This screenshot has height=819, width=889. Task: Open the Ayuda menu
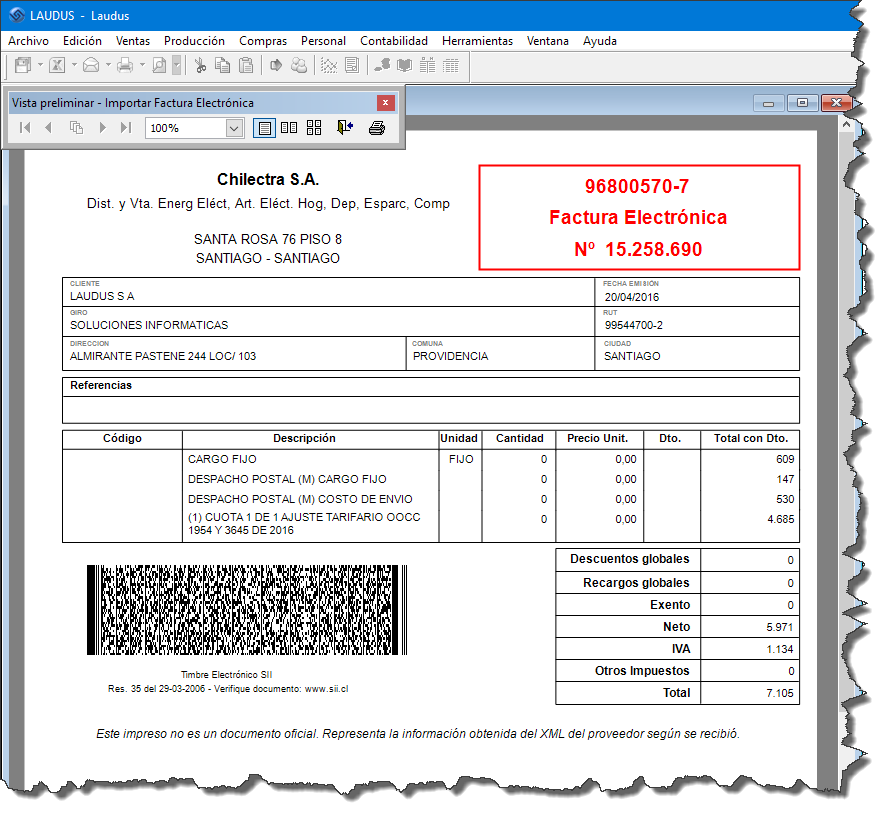[x=600, y=41]
